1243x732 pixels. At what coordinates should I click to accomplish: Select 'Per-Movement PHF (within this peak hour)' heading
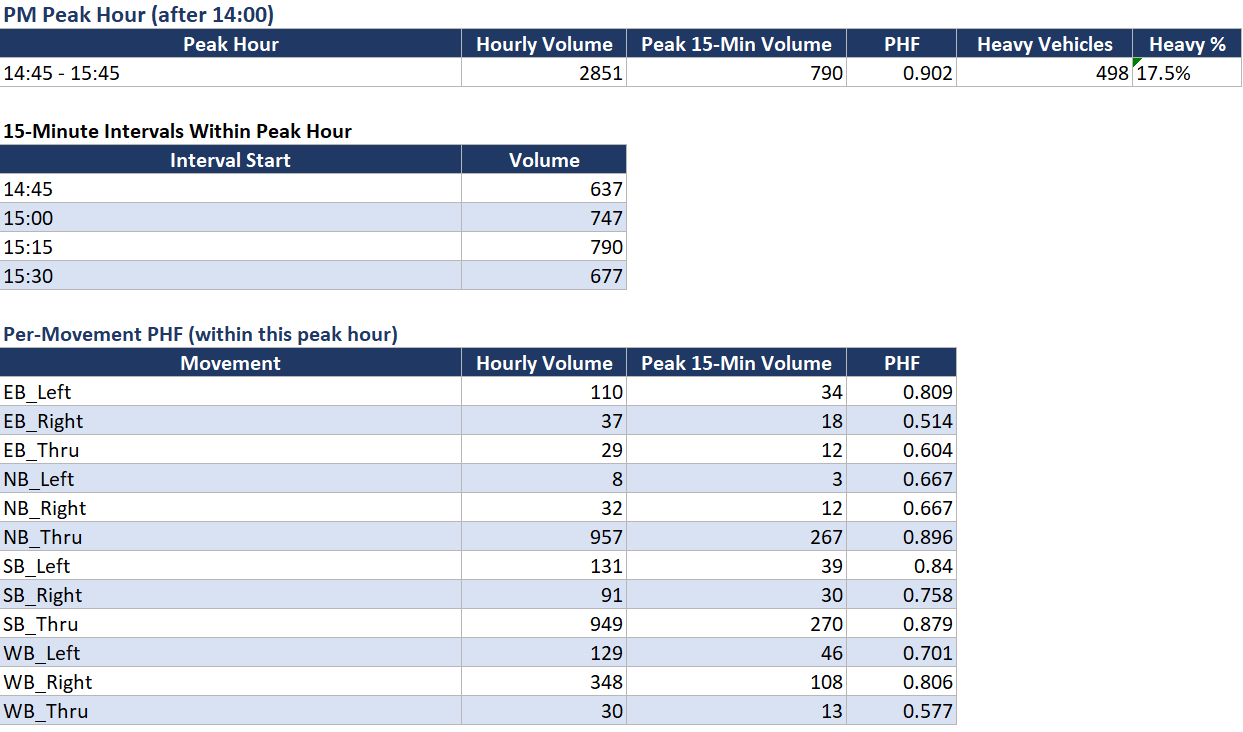pos(201,334)
